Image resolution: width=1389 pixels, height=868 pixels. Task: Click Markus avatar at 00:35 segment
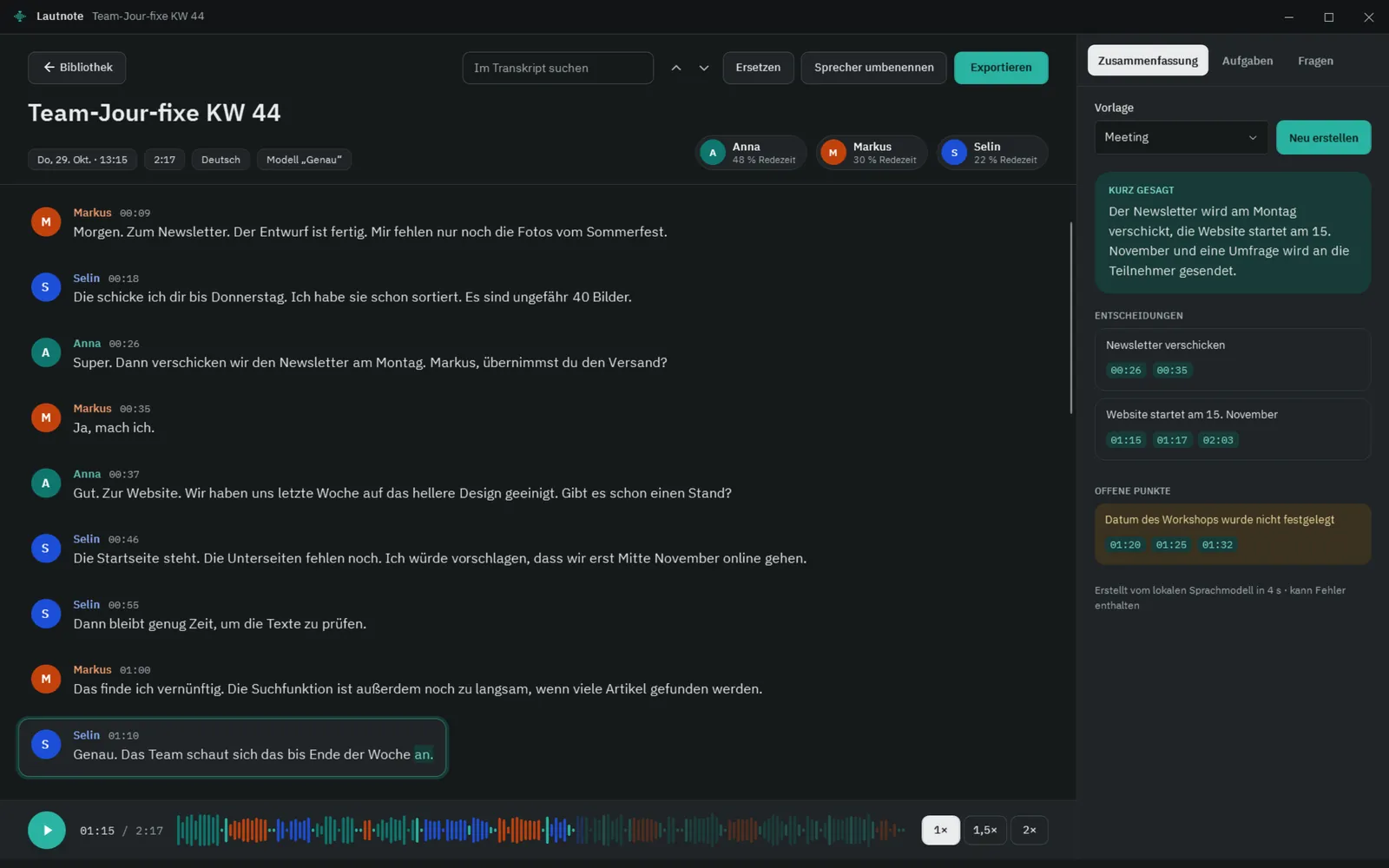pyautogui.click(x=46, y=418)
